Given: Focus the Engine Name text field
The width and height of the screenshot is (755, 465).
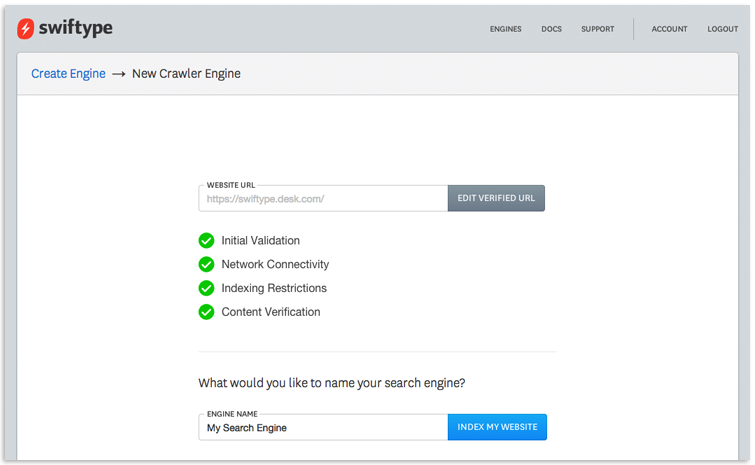Looking at the screenshot, I should pos(323,427).
